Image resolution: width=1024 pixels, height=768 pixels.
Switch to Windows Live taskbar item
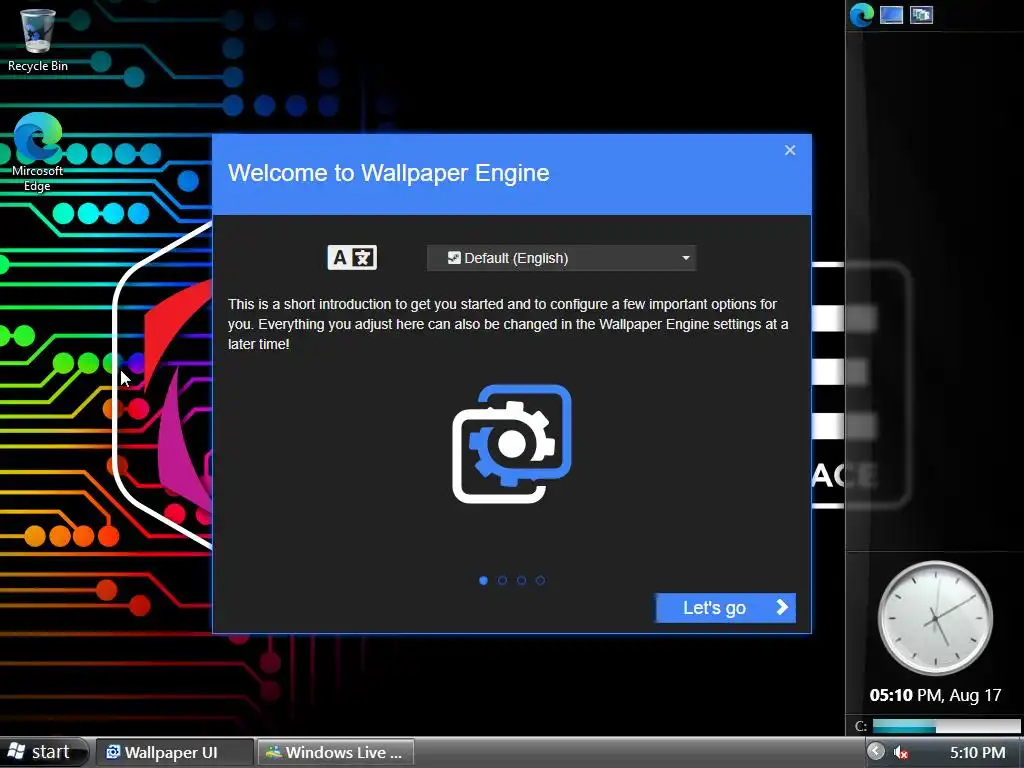[335, 752]
